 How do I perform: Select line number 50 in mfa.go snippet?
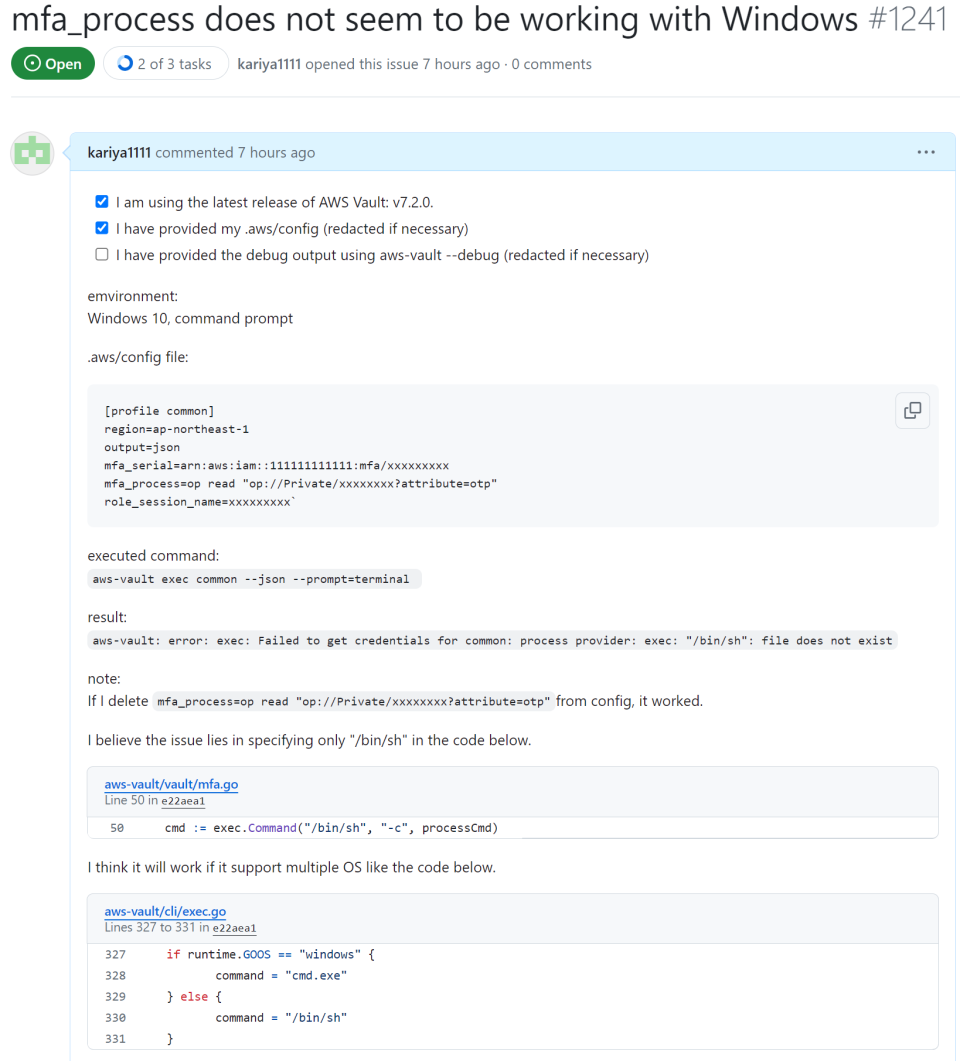click(117, 827)
